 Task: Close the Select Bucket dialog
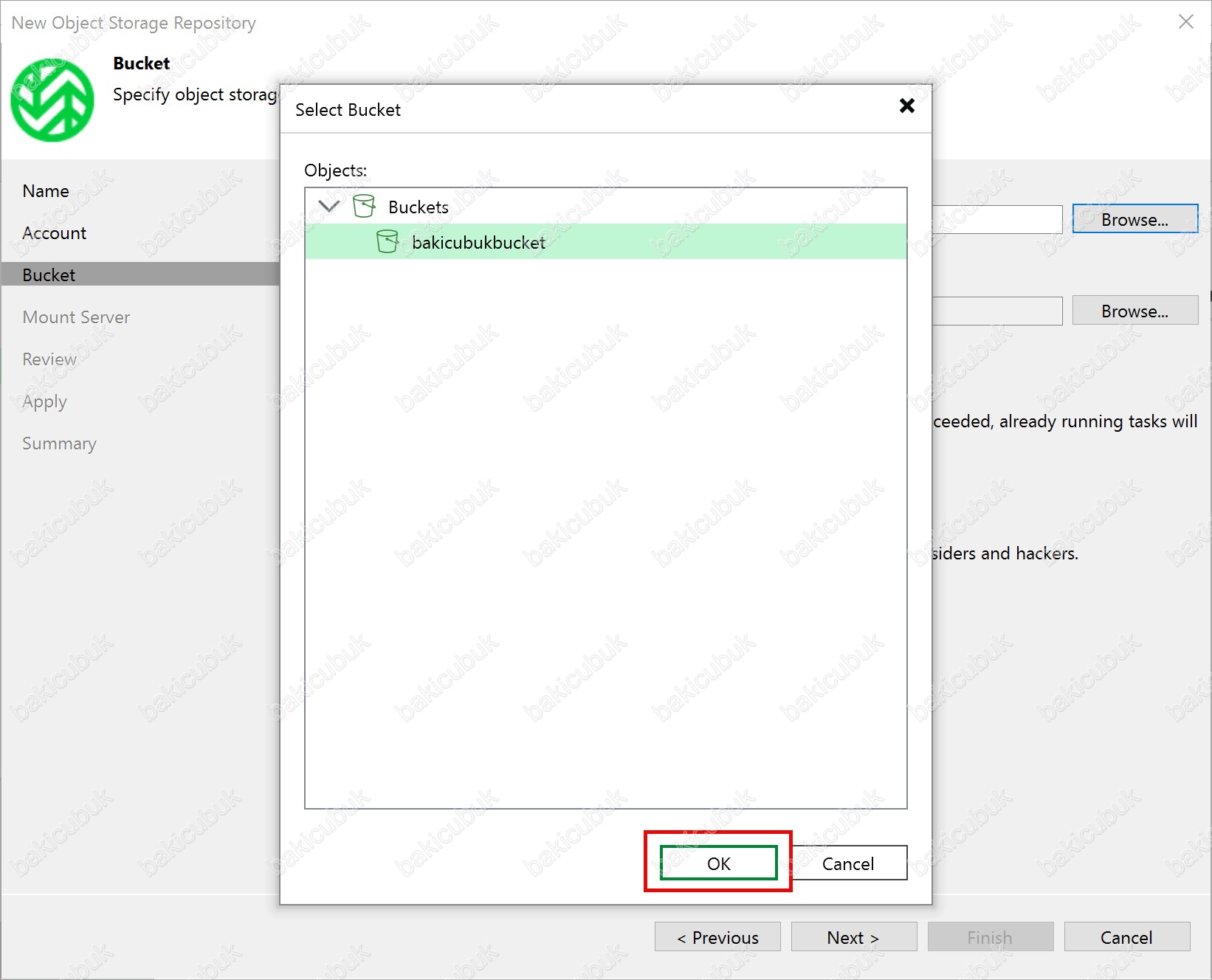click(x=906, y=106)
